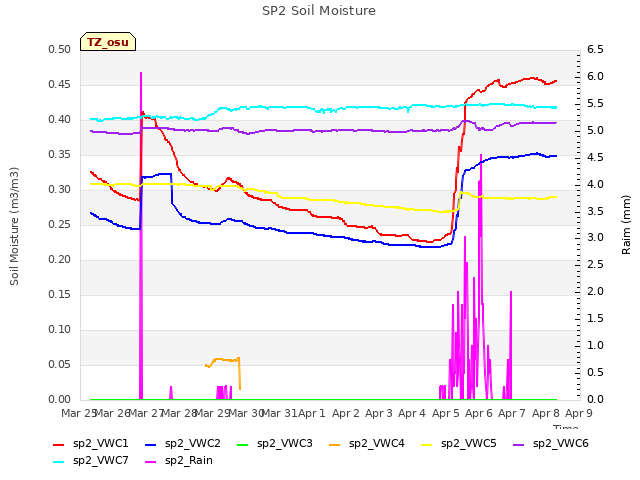Select the sp2_VWC2 legend entry

[183, 444]
